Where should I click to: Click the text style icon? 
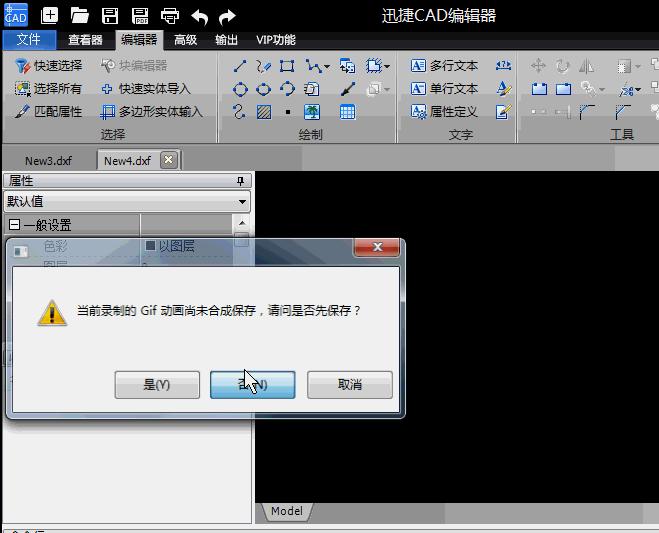[x=503, y=89]
